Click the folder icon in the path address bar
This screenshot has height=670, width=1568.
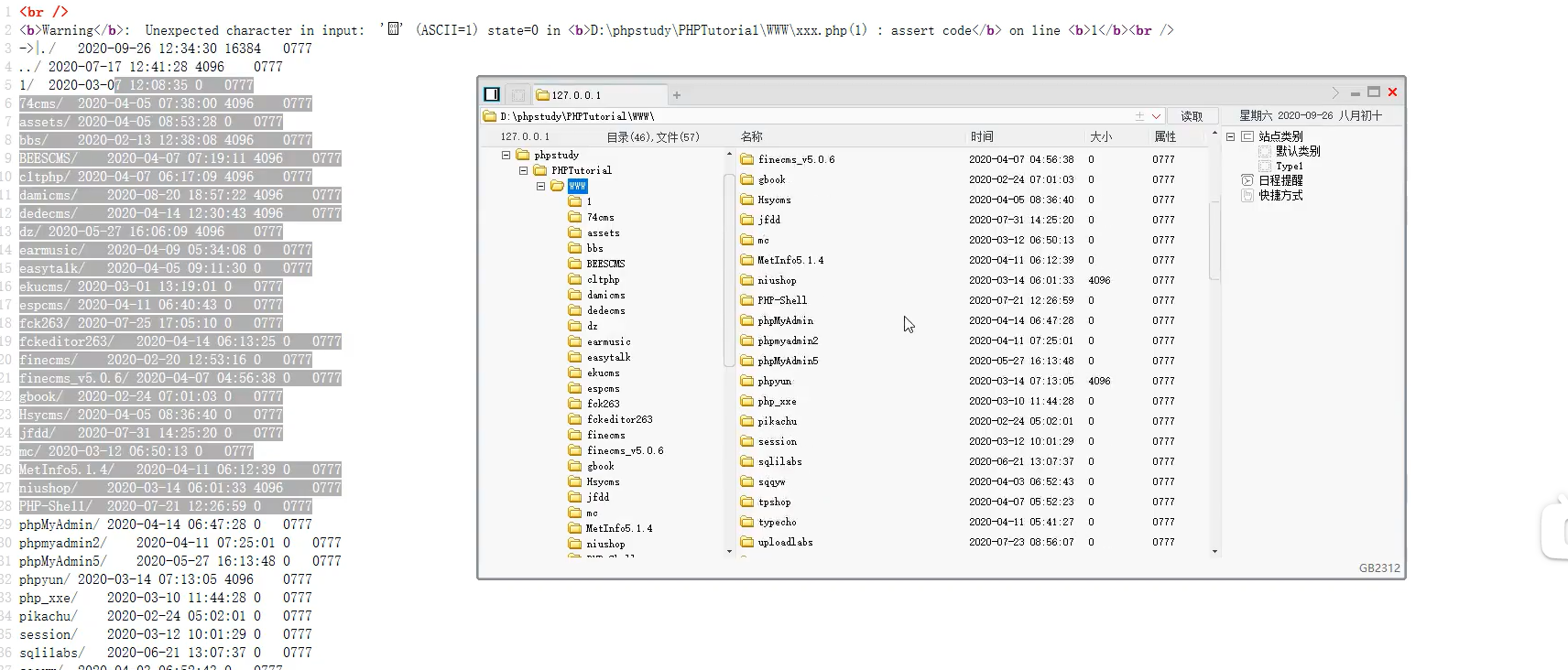[x=490, y=116]
